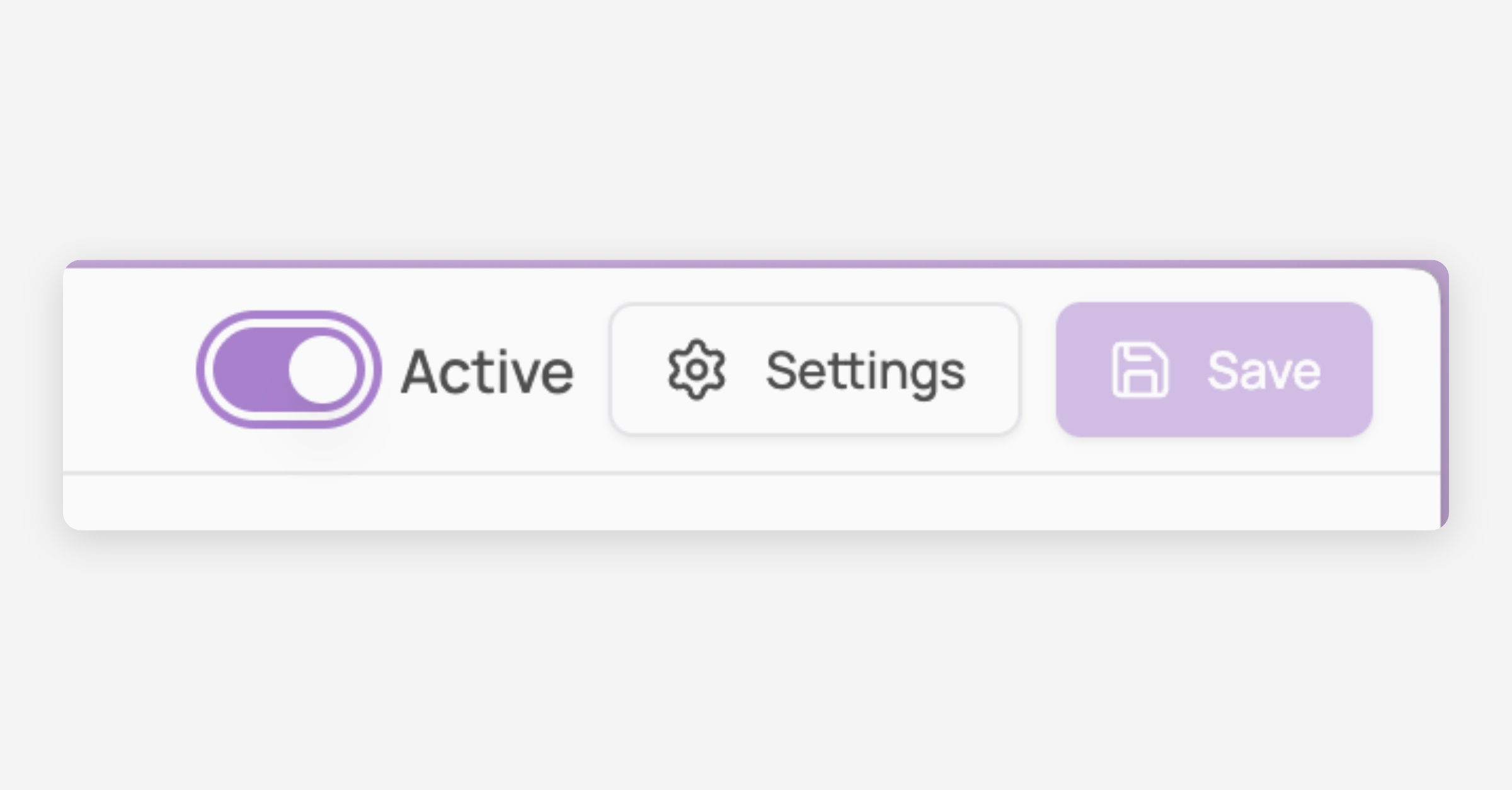Click the empty area below the toolbar divider
The image size is (1512, 790).
click(x=751, y=502)
